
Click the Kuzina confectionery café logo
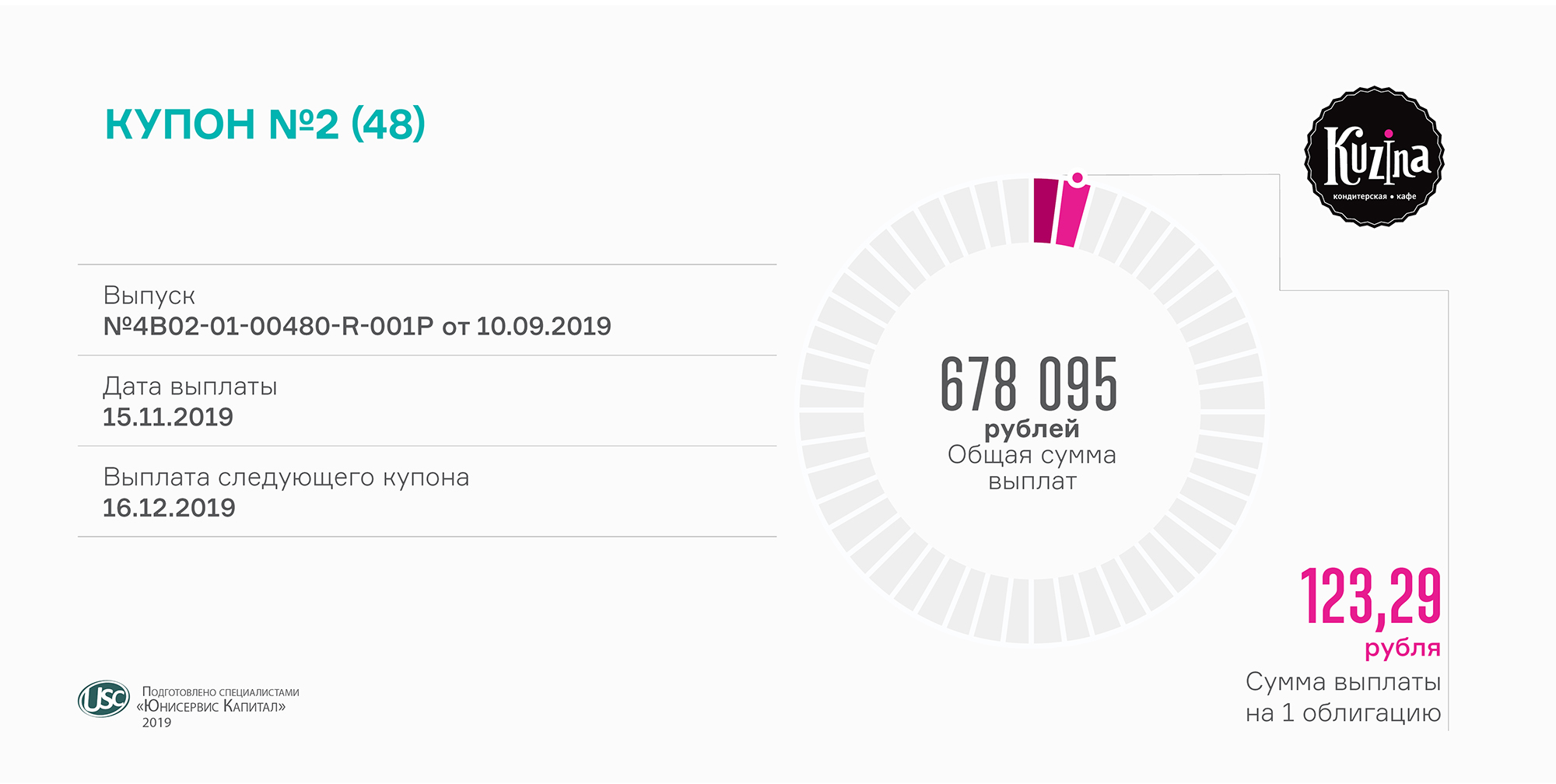click(x=1374, y=157)
